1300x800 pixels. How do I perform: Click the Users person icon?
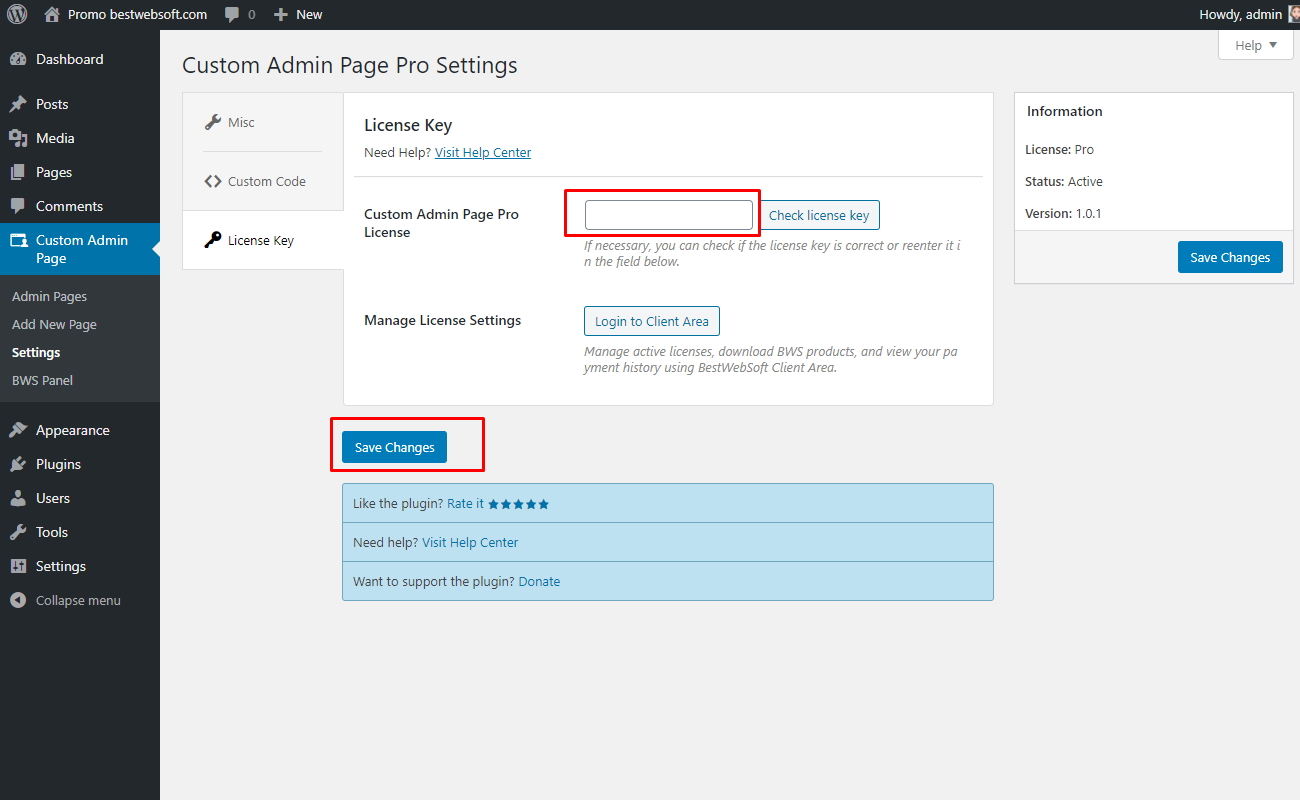point(18,498)
